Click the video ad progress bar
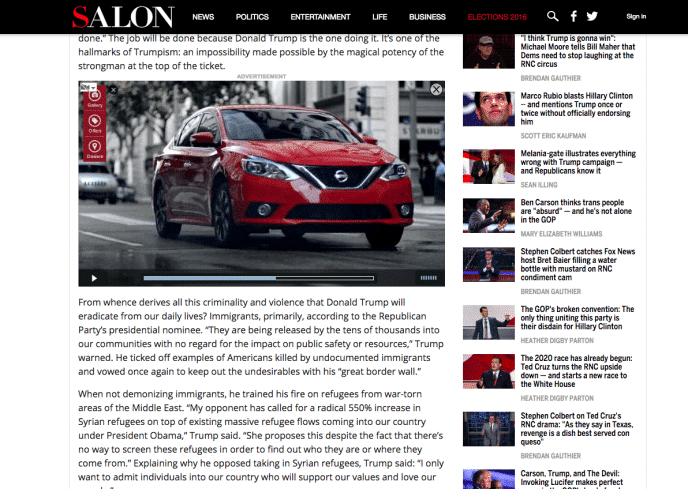The width and height of the screenshot is (688, 489). (258, 278)
